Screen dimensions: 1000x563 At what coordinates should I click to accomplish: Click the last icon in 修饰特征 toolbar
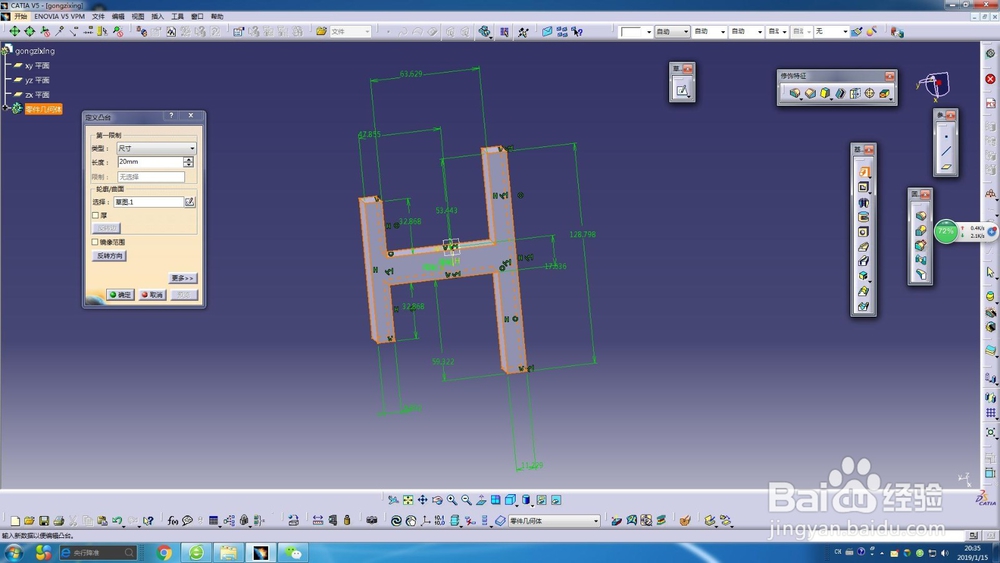885,94
